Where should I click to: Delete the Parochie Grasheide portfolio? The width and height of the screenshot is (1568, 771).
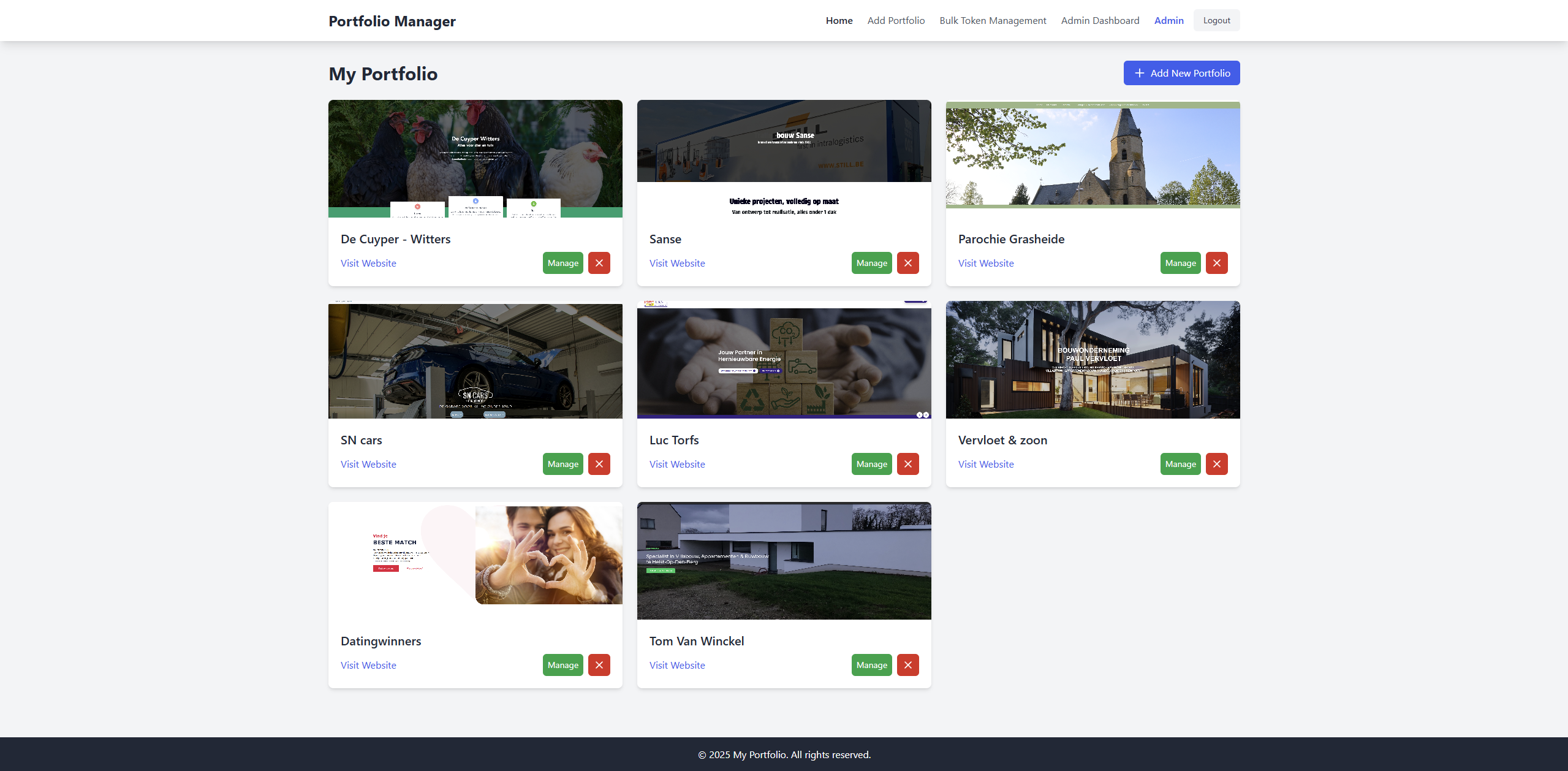pyautogui.click(x=1216, y=263)
